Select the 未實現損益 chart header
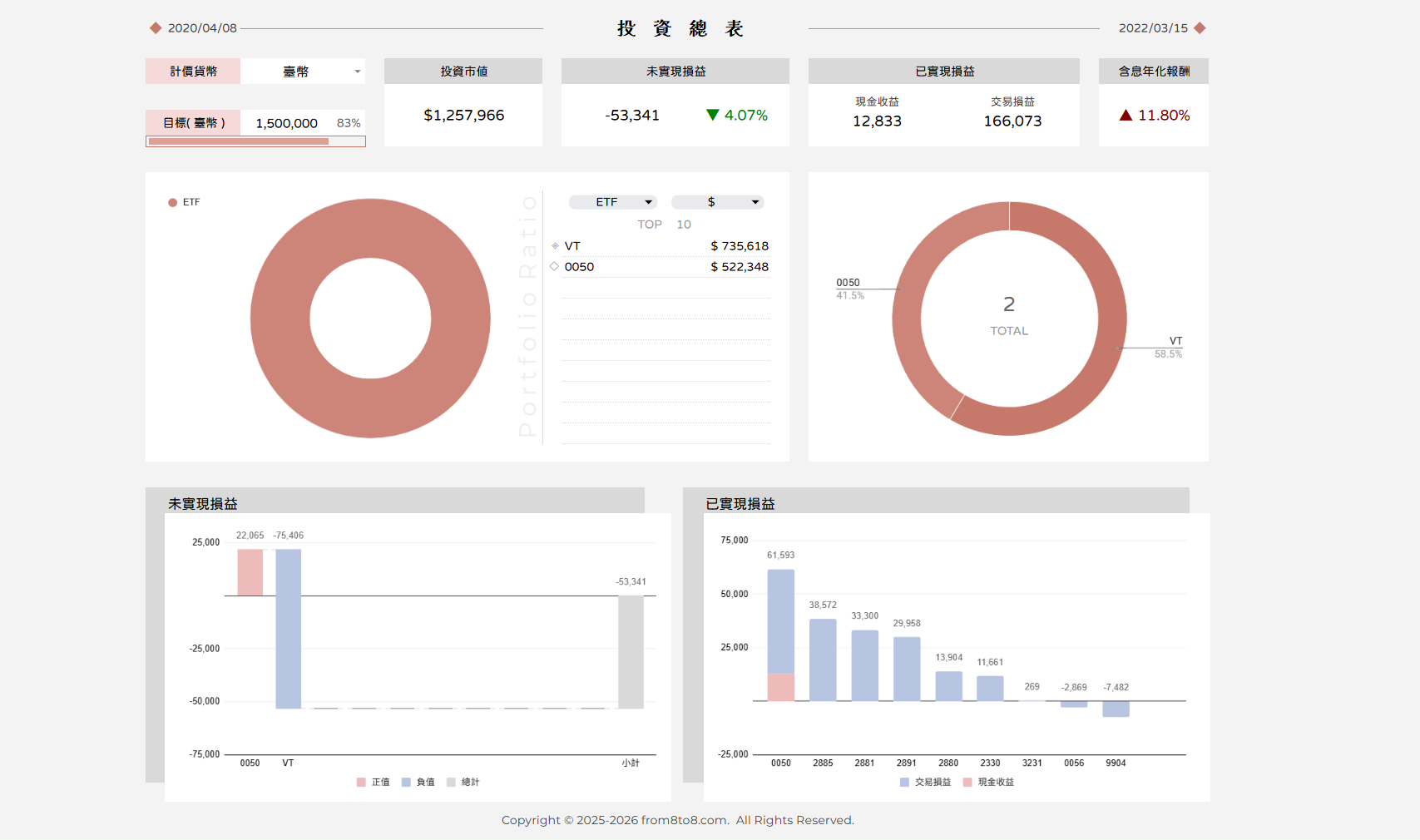The image size is (1420, 840). pyautogui.click(x=203, y=503)
